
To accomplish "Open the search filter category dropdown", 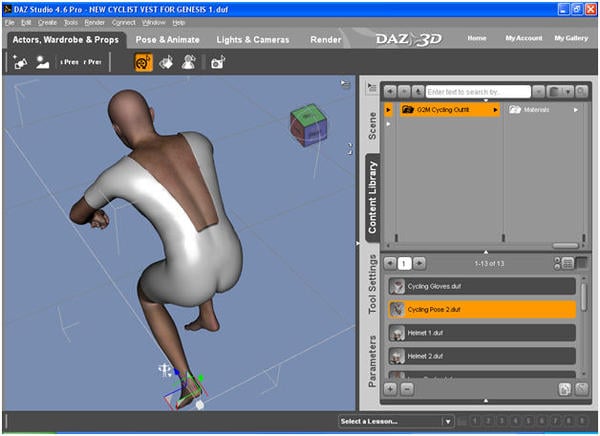I will click(x=560, y=92).
